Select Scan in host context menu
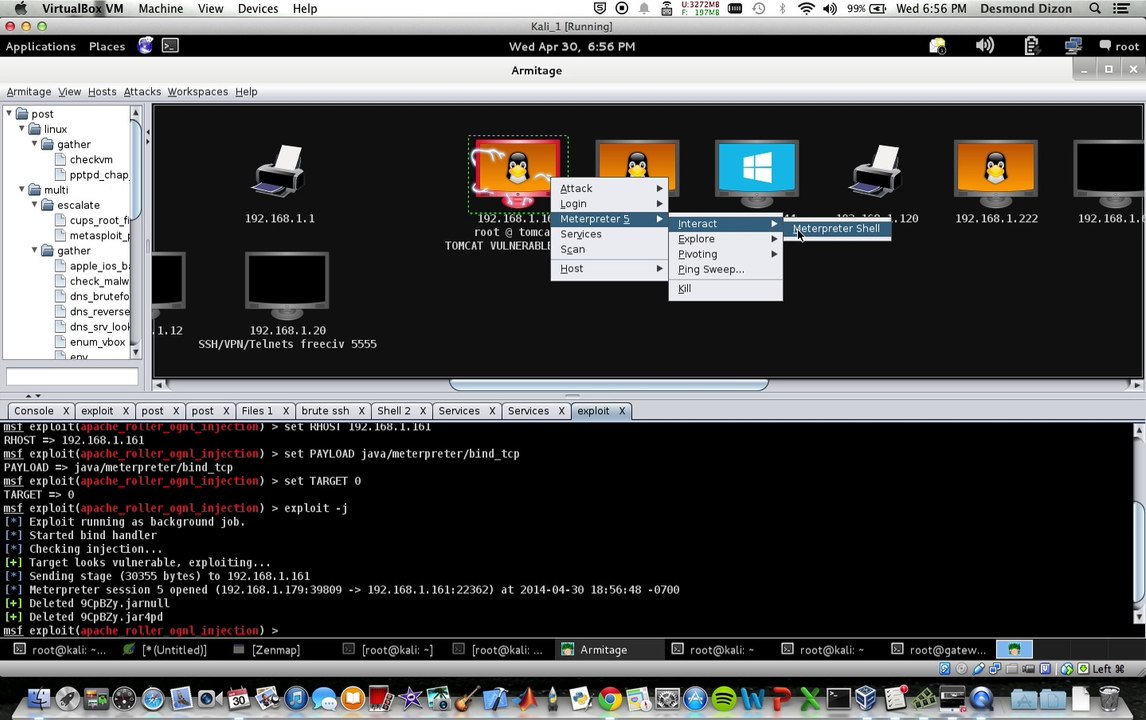 [x=610, y=250]
